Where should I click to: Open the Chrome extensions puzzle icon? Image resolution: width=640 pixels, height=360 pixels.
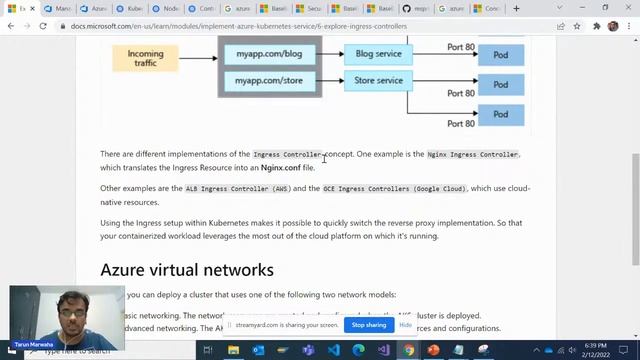596,26
